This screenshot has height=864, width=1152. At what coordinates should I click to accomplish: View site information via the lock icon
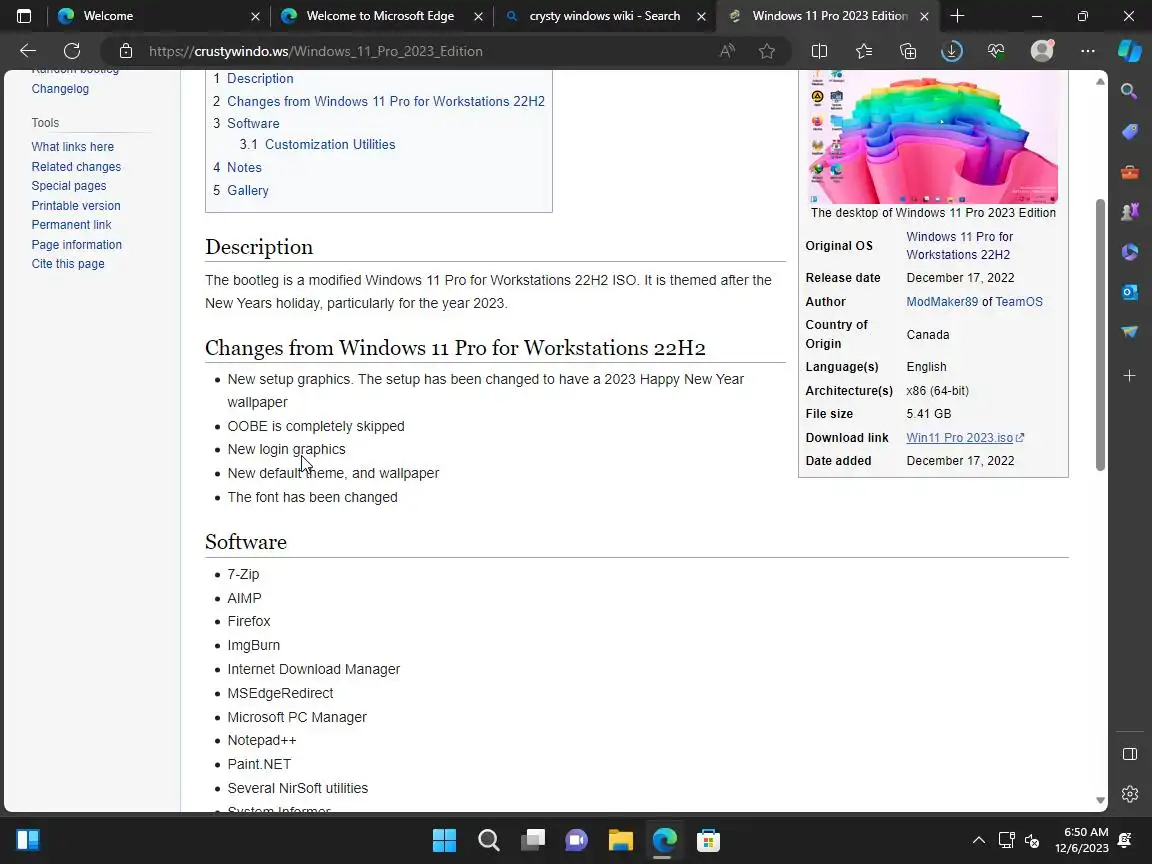(126, 51)
